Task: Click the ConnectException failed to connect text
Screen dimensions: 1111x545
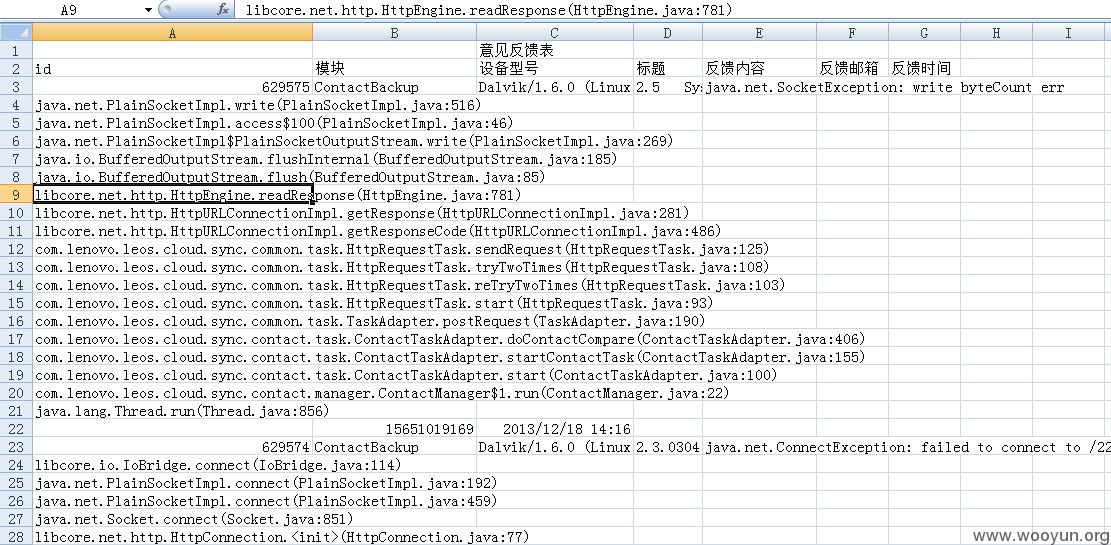Action: pos(907,447)
